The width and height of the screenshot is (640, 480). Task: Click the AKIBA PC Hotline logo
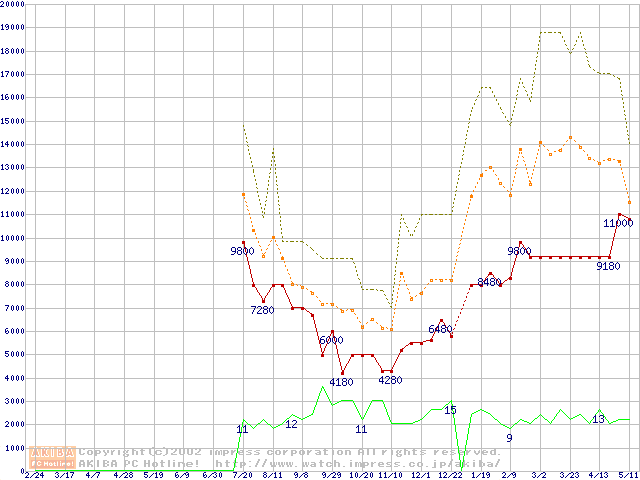(53, 457)
